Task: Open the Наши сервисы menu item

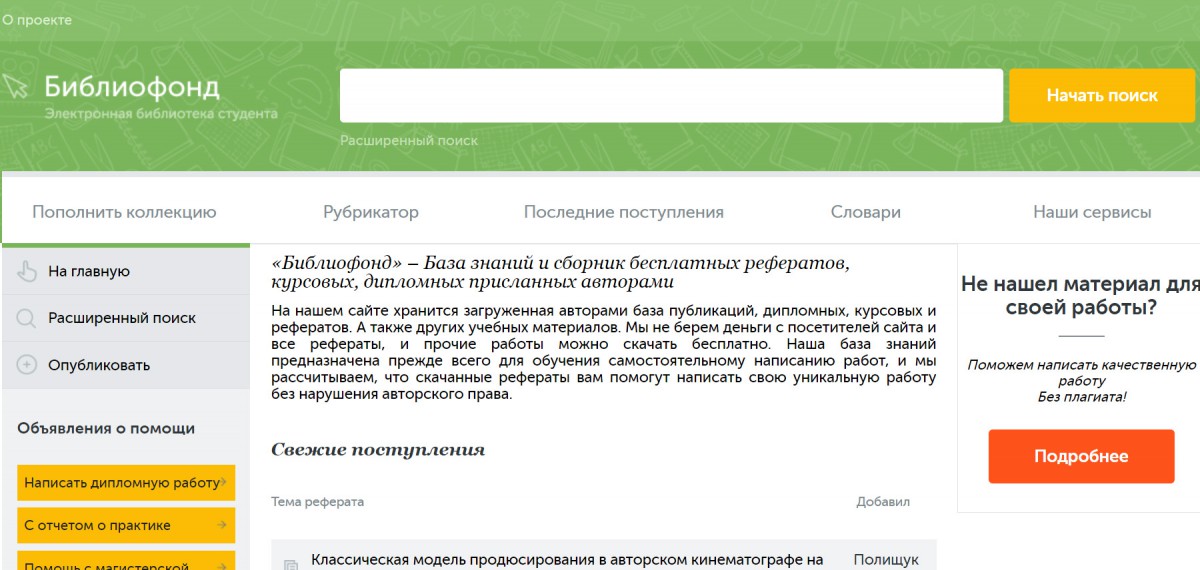Action: [x=1092, y=212]
